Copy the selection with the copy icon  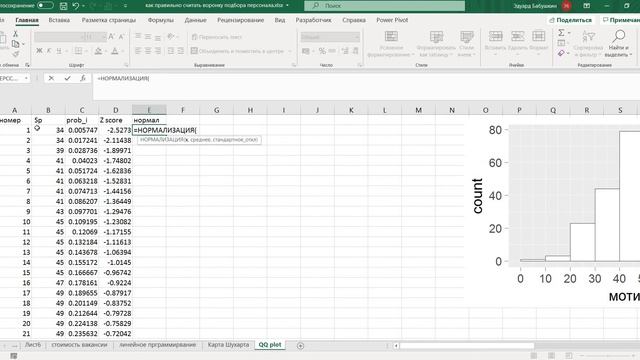pos(16,44)
